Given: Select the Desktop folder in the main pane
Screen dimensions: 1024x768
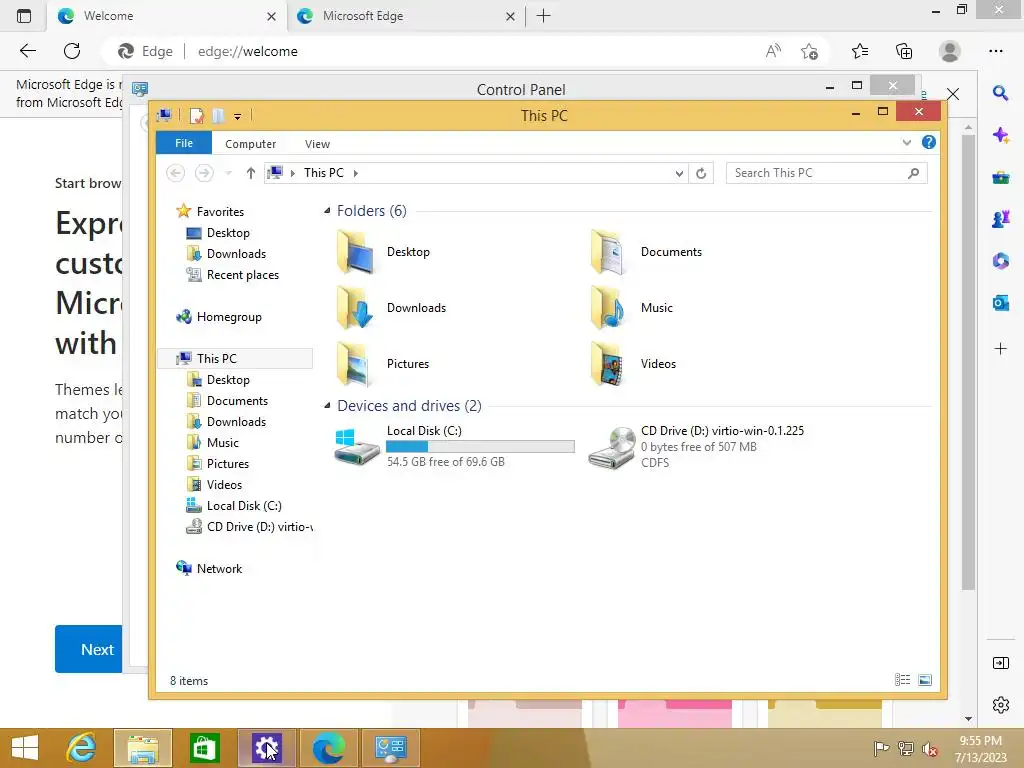Looking at the screenshot, I should click(x=383, y=252).
